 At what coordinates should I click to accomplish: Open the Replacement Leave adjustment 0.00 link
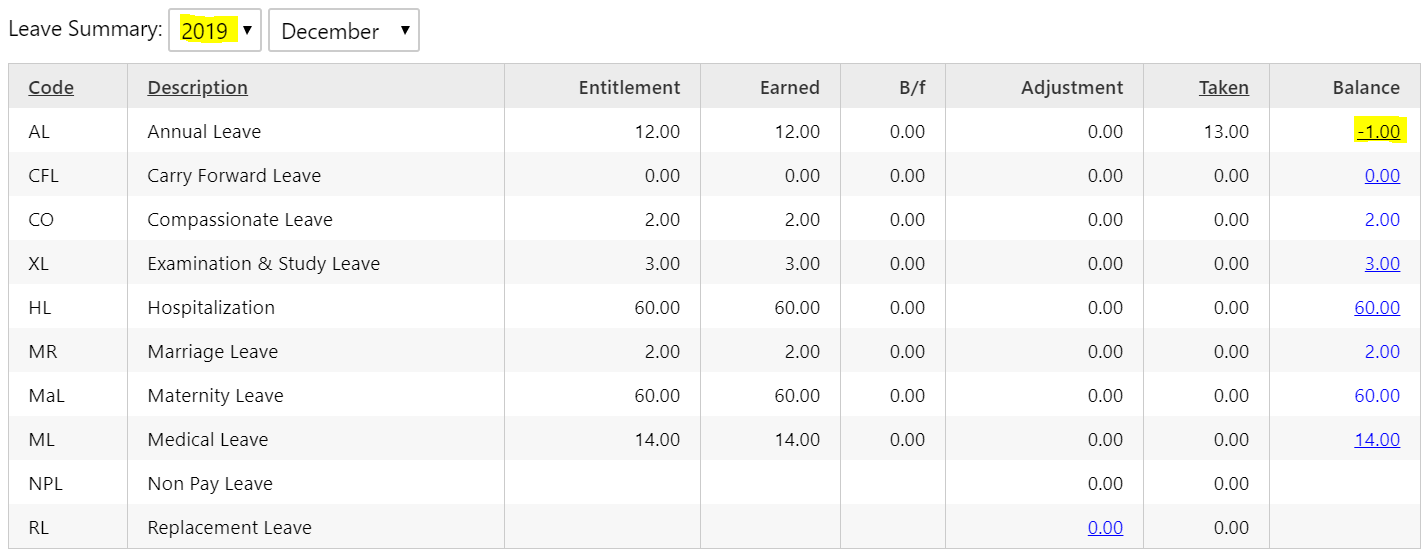[1105, 527]
